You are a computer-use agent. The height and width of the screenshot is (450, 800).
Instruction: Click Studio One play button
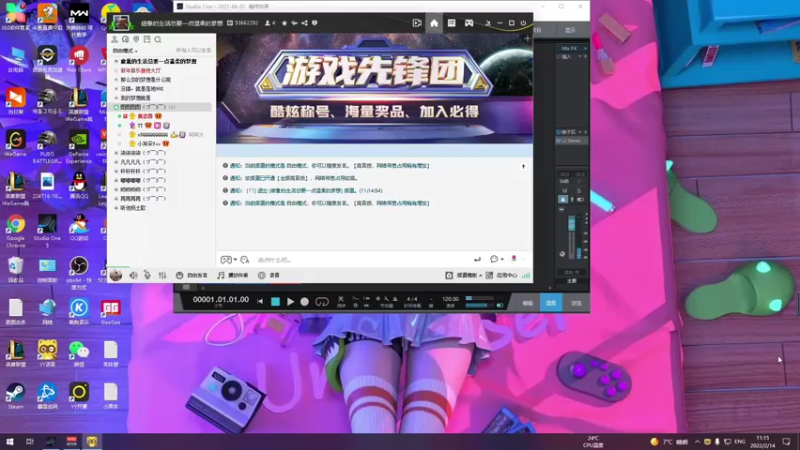[290, 302]
